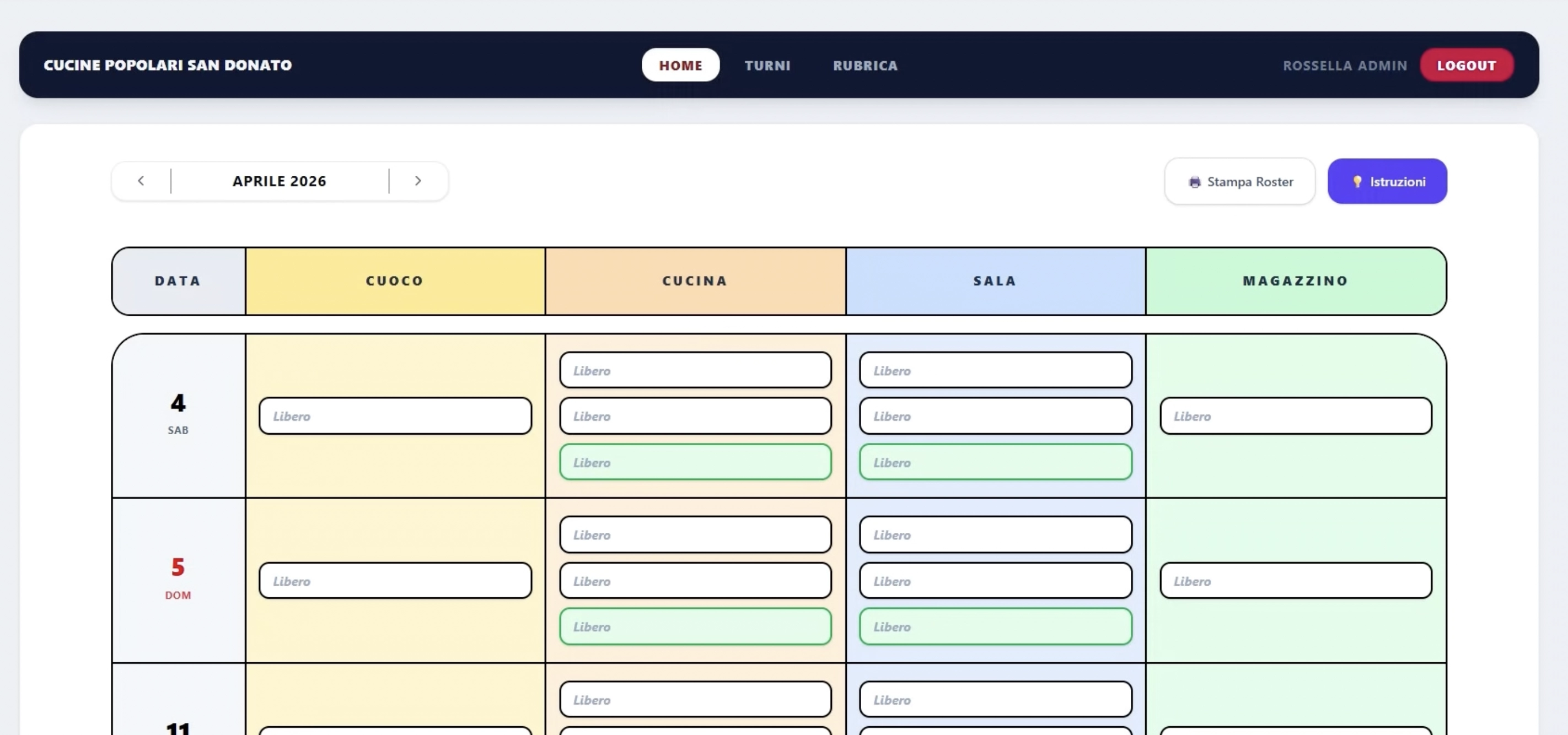
Task: Select the Cuoco slot for Sunday 5
Action: [x=395, y=581]
